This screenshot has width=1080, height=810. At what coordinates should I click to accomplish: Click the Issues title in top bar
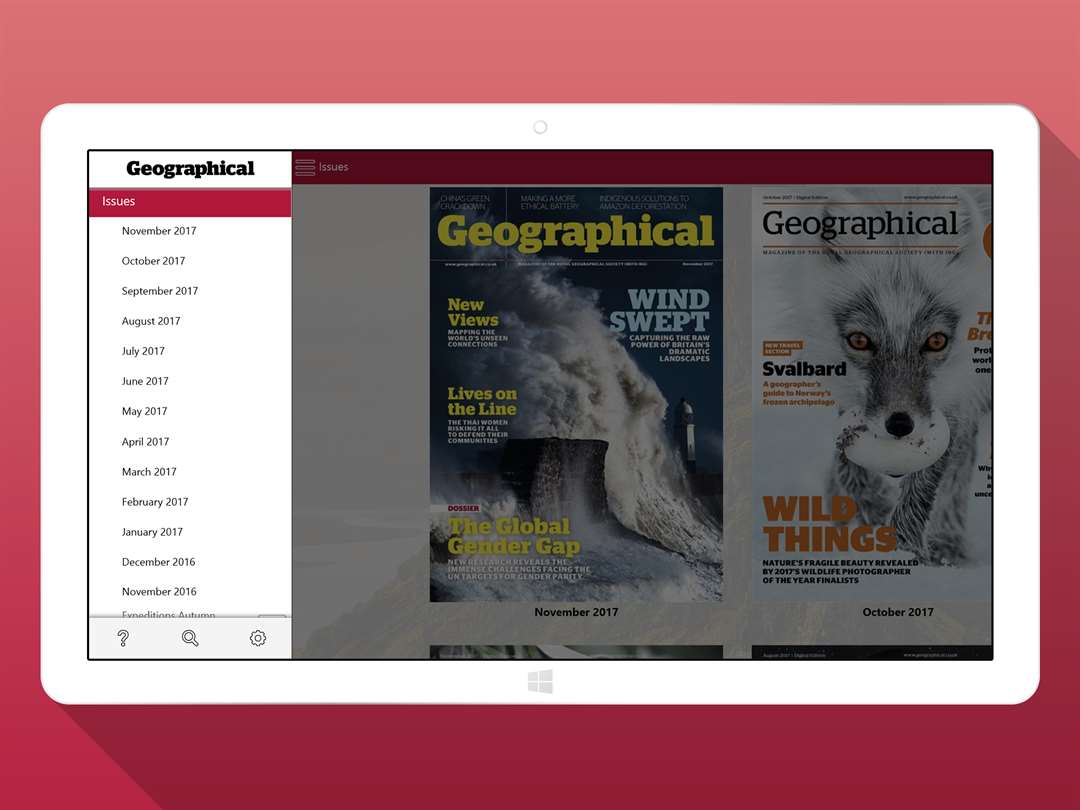(333, 167)
